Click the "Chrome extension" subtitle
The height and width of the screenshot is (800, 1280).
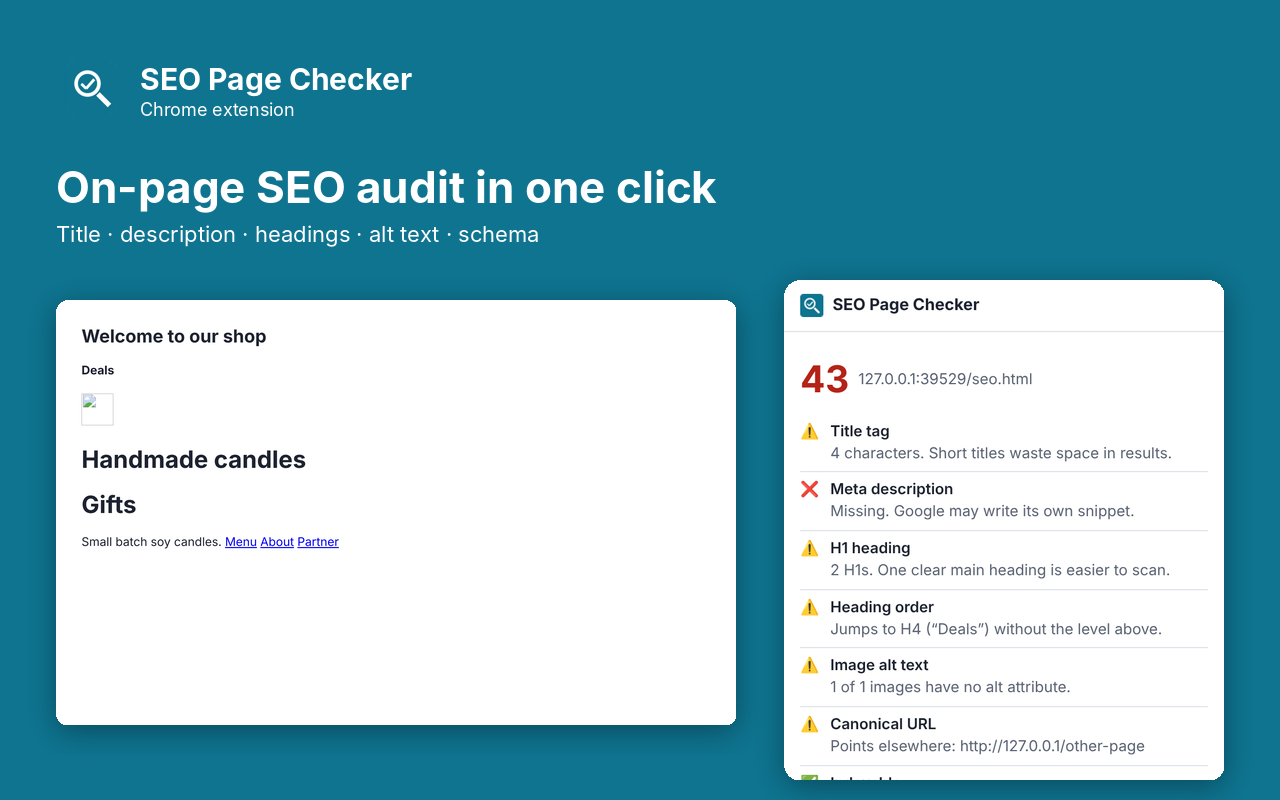(217, 110)
